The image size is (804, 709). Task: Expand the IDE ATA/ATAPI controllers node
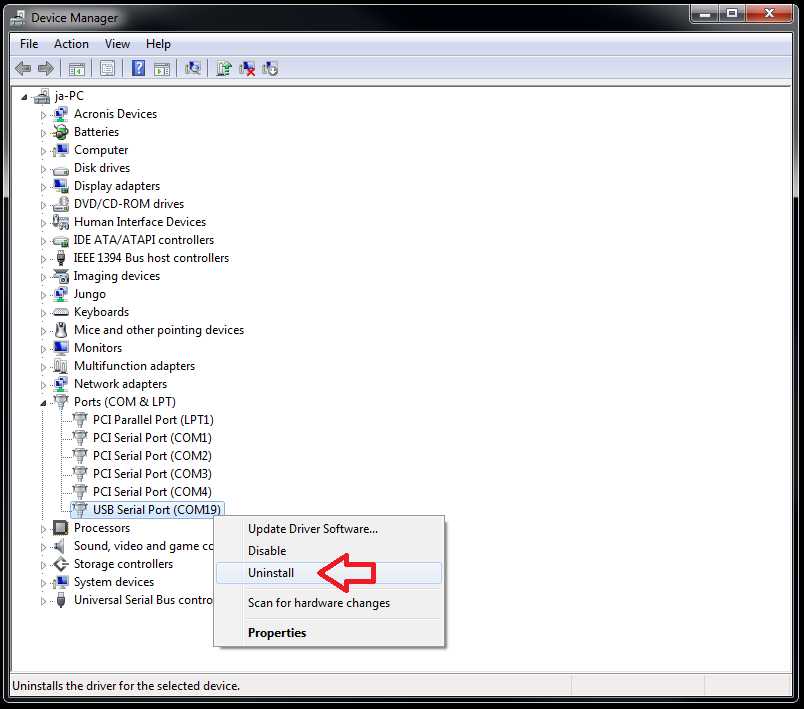[x=43, y=240]
